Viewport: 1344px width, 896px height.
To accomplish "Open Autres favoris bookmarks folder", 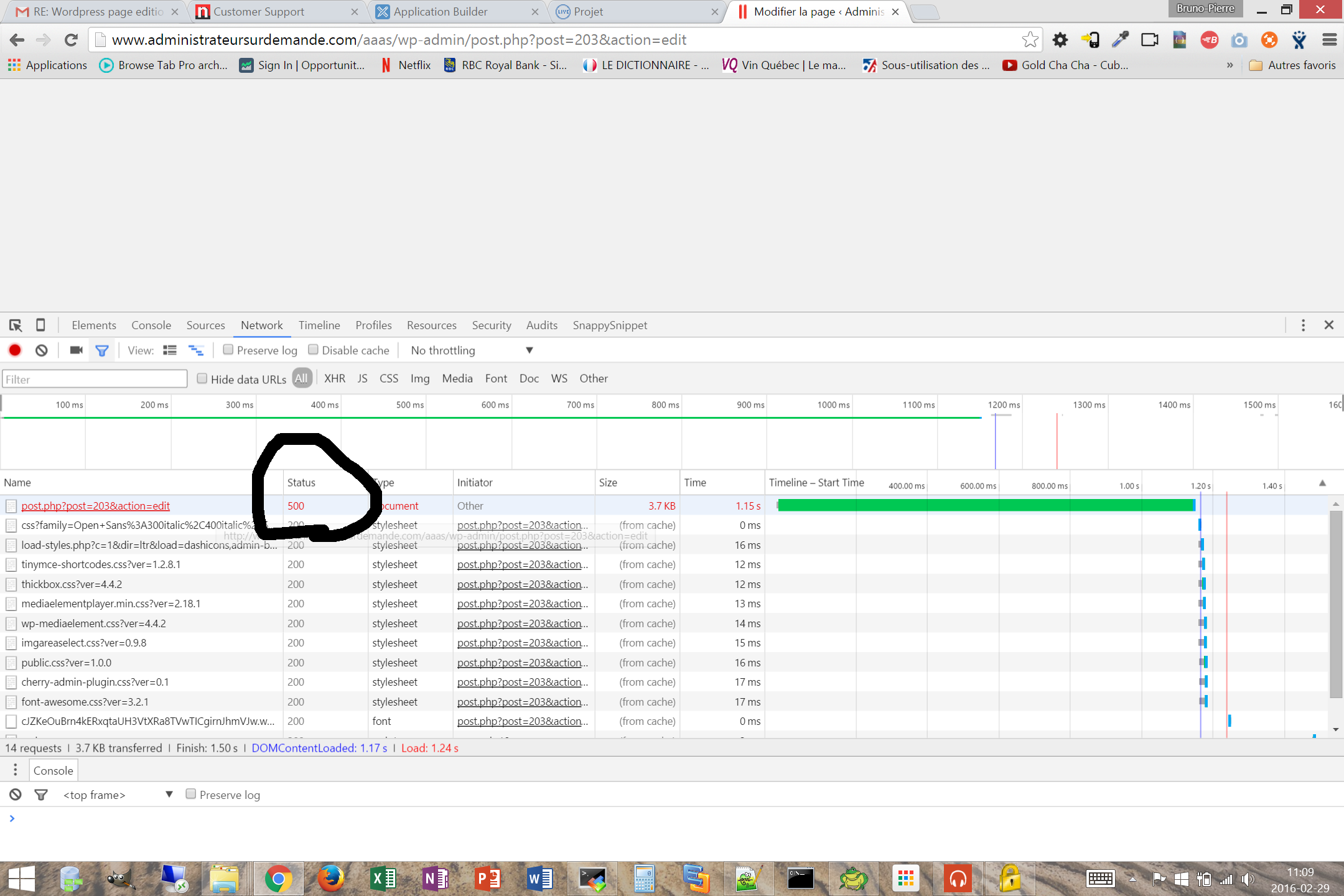I will click(x=1292, y=65).
